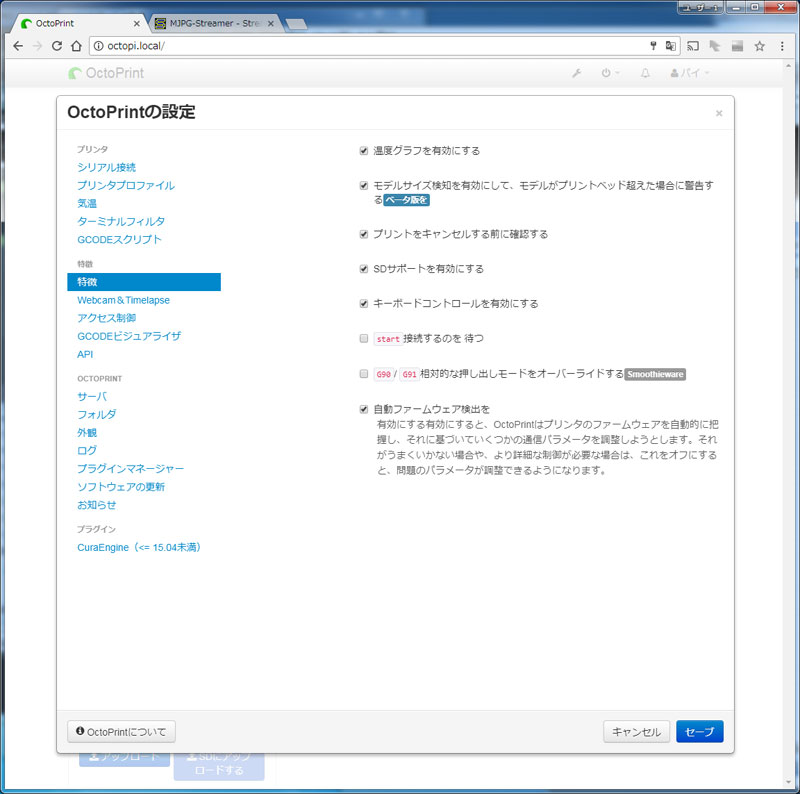The width and height of the screenshot is (800, 794).
Task: Toggle the モデルサイズ検知 checkbox
Action: coord(364,186)
